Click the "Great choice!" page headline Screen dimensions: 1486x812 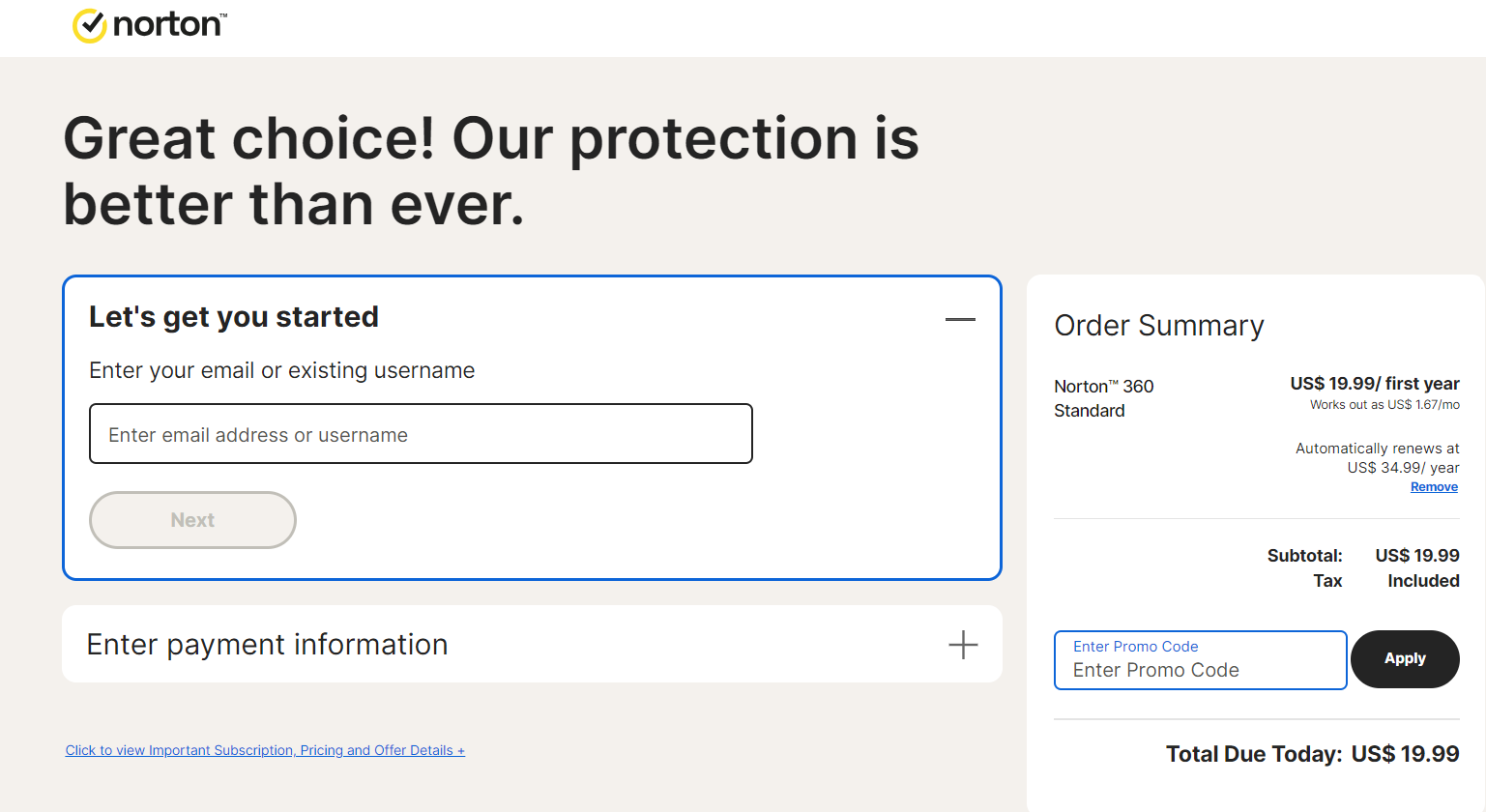click(490, 171)
